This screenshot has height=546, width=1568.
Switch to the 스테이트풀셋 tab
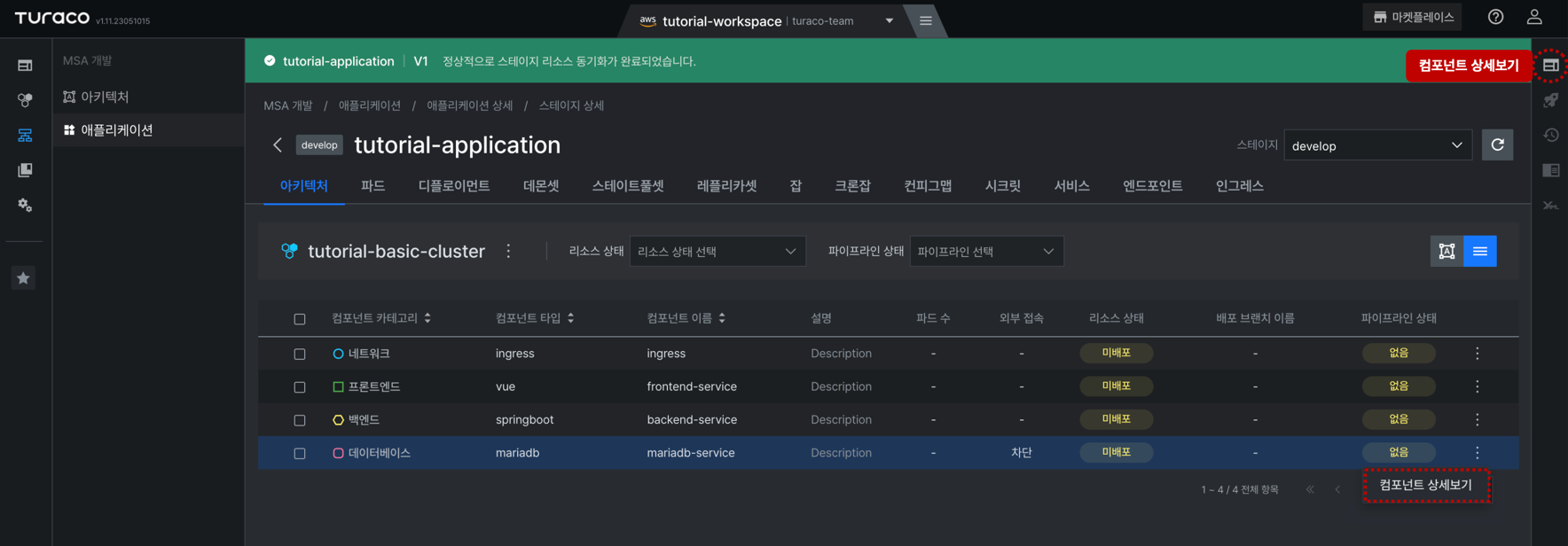point(628,185)
